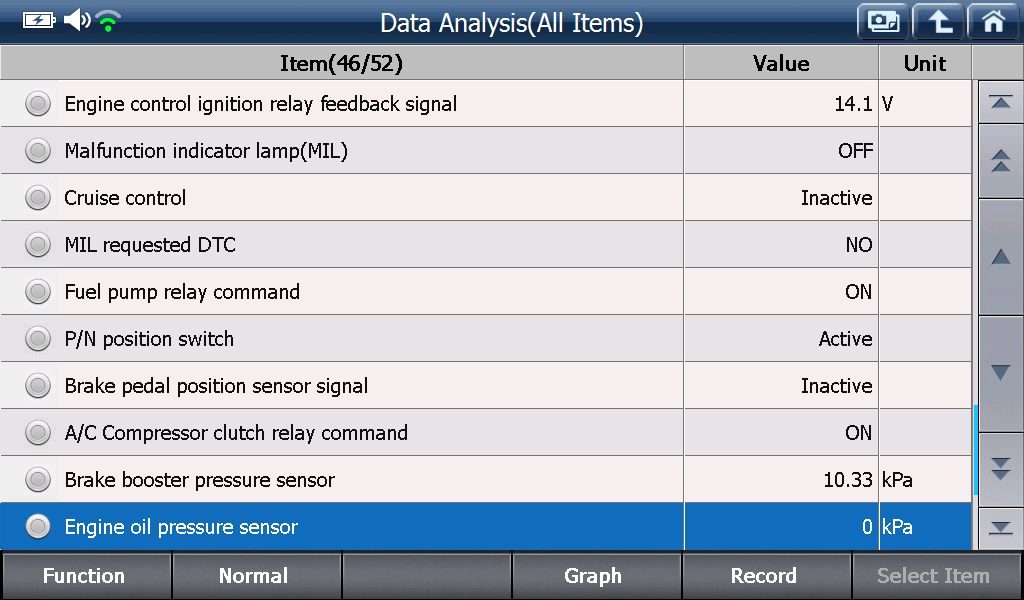Go back with the up-arrow return icon
1024x600 pixels.
pos(938,22)
